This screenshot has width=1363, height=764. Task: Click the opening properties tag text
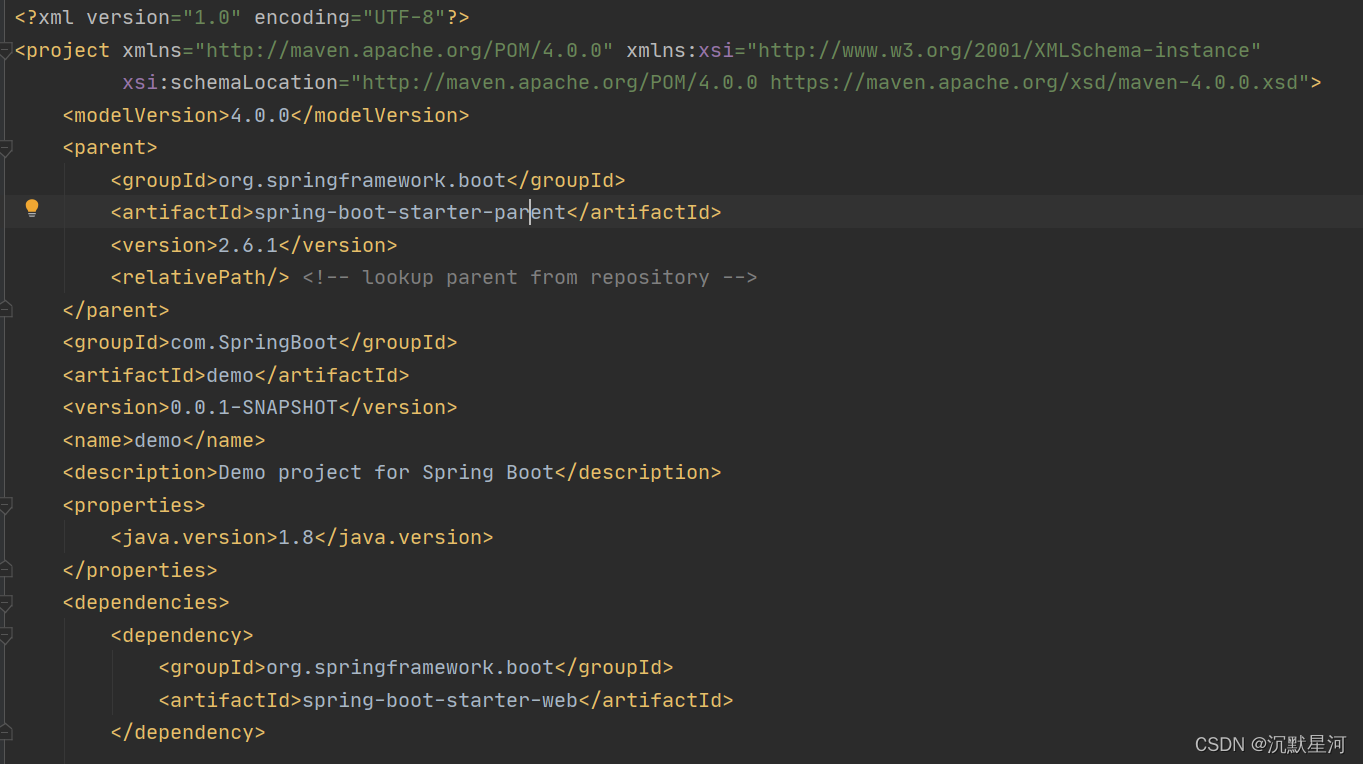click(x=134, y=505)
